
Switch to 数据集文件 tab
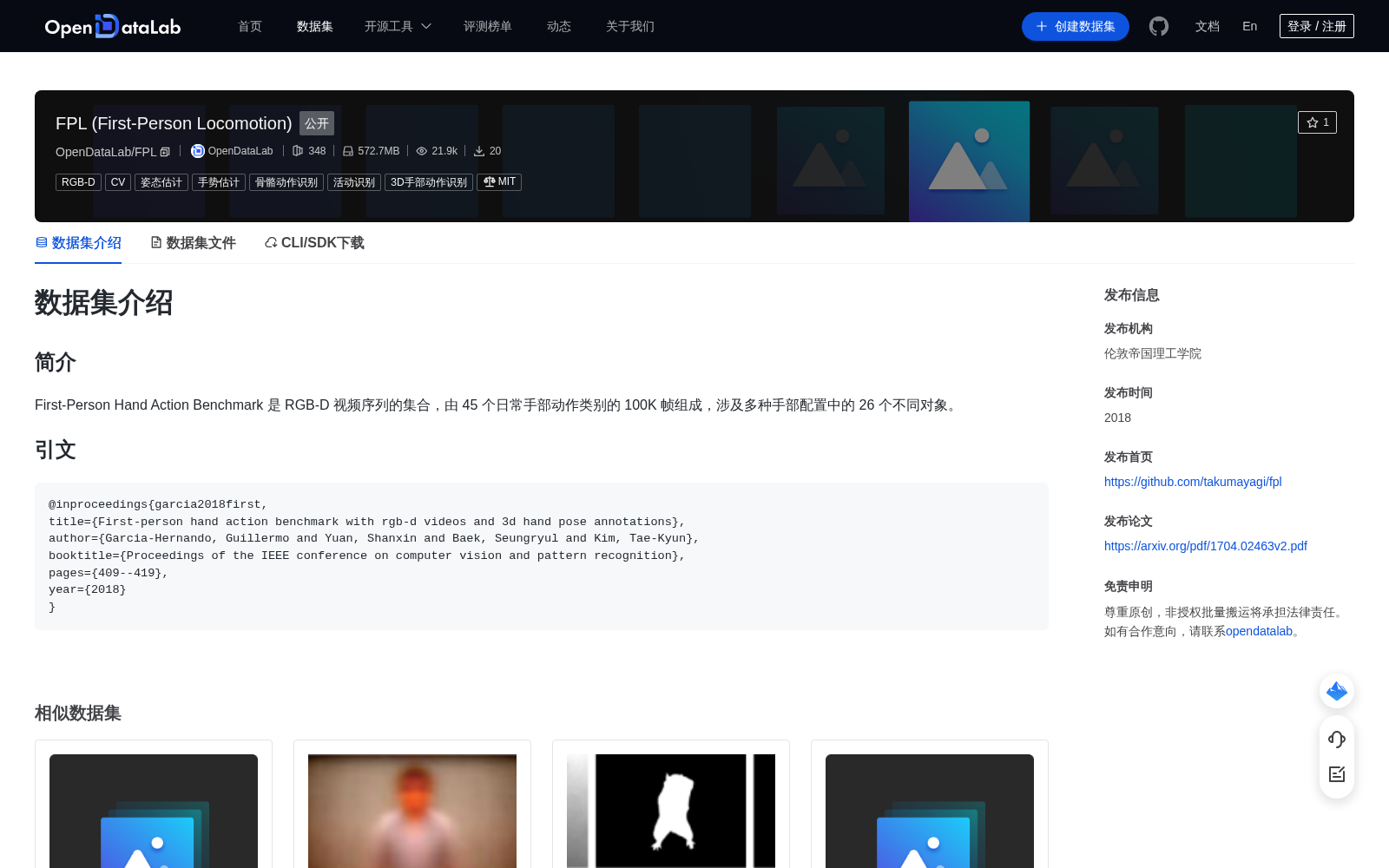[193, 243]
